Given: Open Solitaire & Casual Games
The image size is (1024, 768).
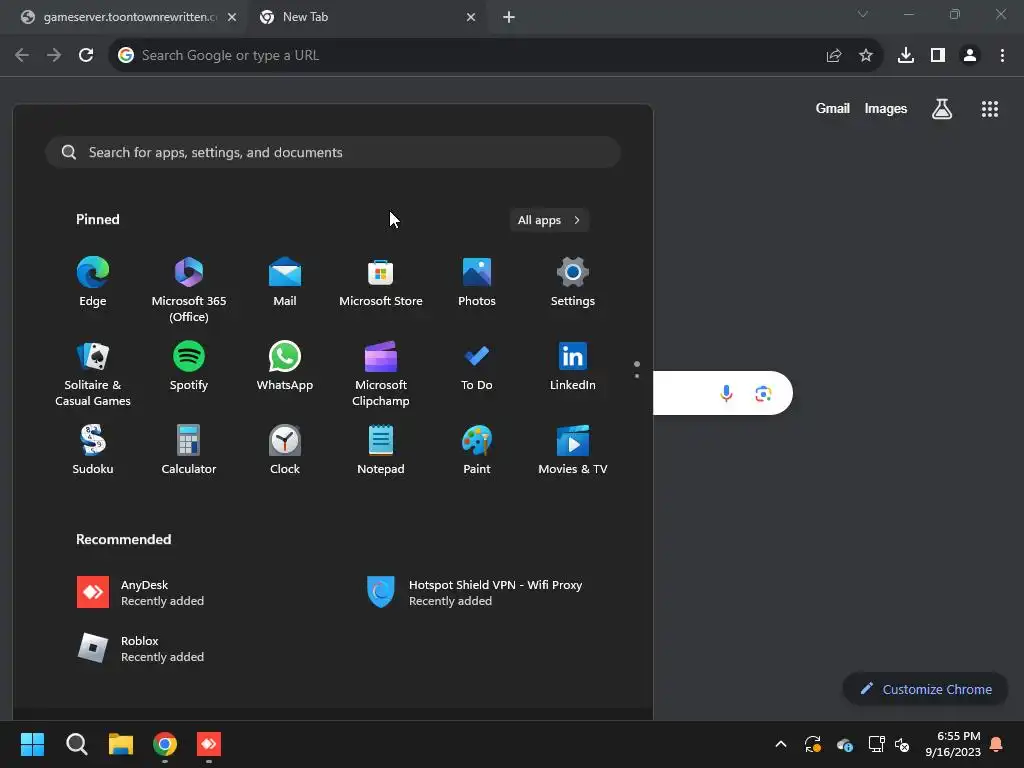Looking at the screenshot, I should point(93,374).
